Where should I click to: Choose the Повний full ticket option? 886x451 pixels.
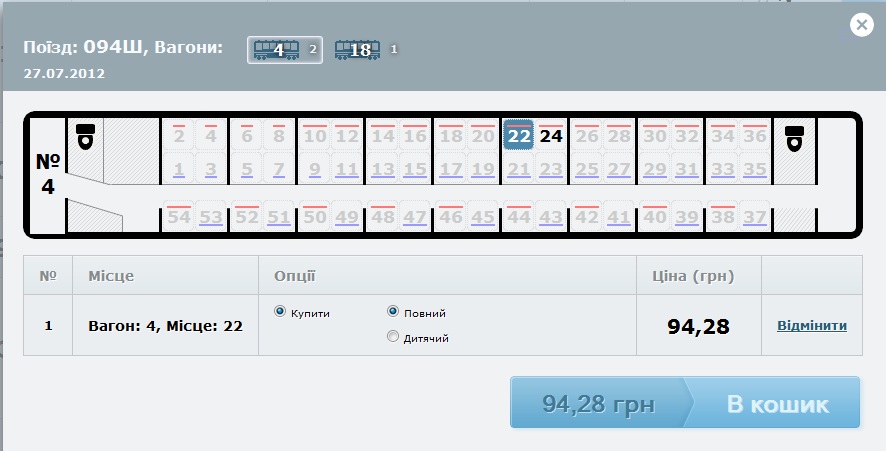click(392, 312)
